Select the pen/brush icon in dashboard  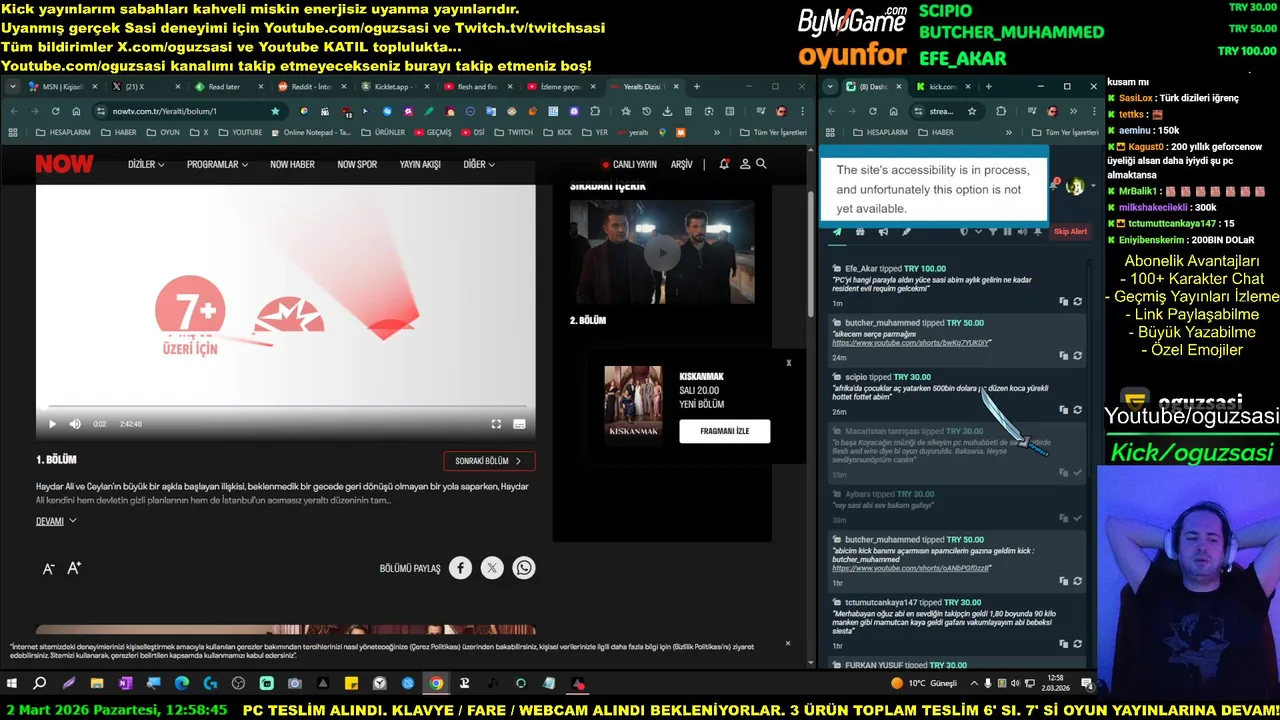[x=906, y=231]
